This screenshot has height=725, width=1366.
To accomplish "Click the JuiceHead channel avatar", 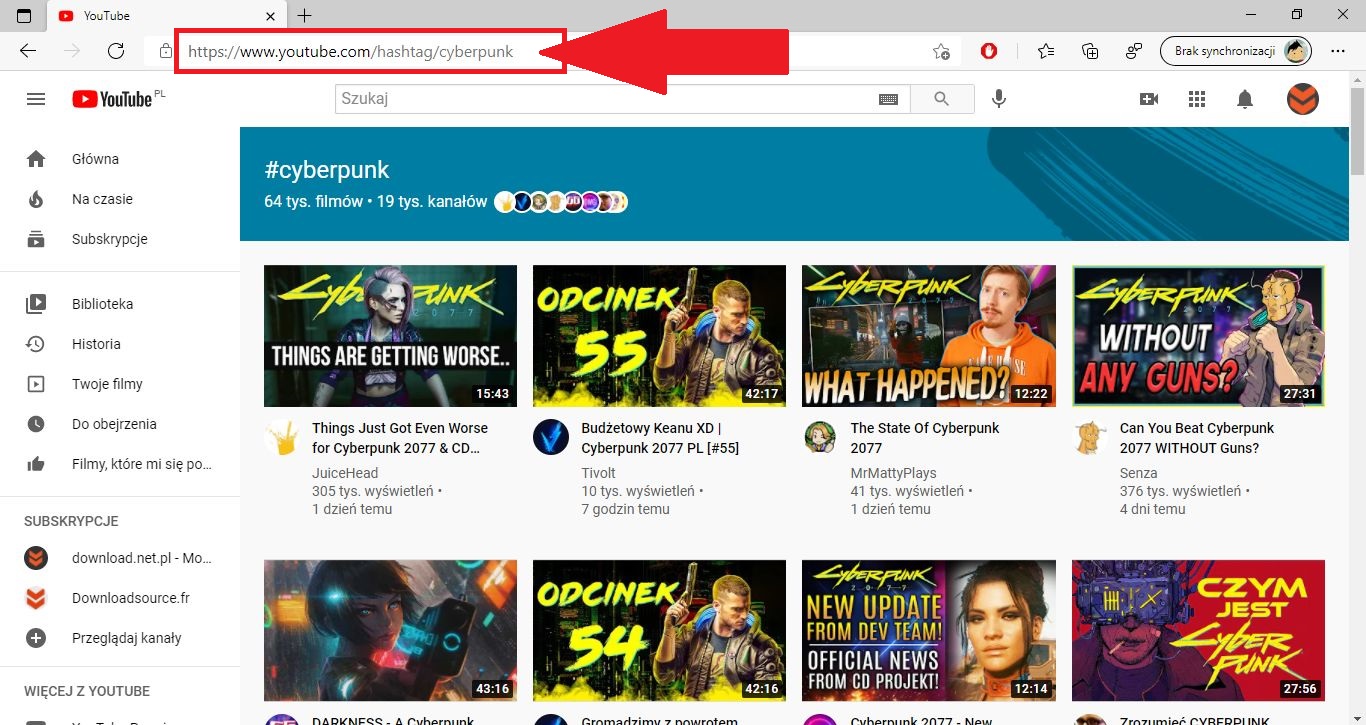I will coord(282,437).
